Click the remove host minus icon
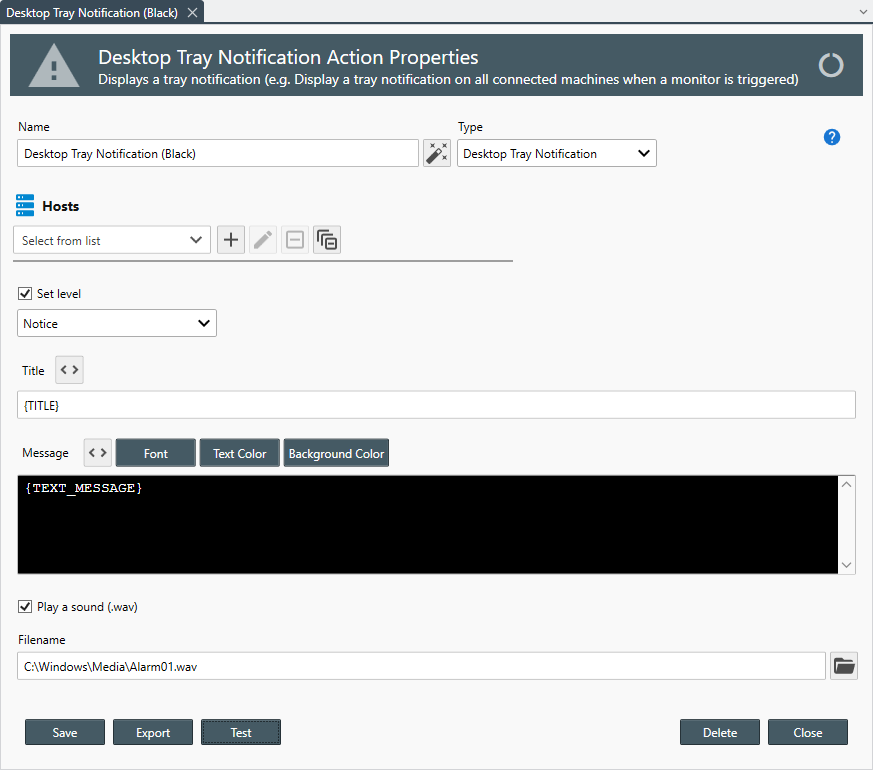The image size is (873, 770). tap(295, 240)
